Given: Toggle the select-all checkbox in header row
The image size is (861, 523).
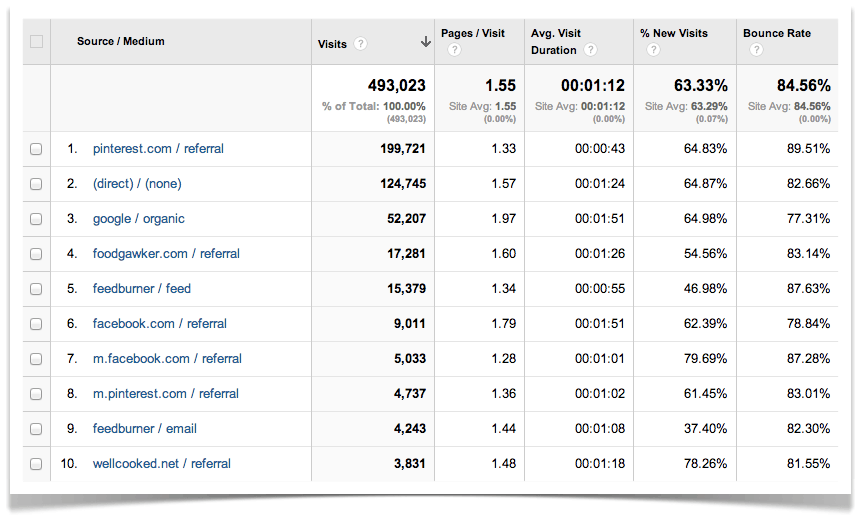Looking at the screenshot, I should coord(37,42).
